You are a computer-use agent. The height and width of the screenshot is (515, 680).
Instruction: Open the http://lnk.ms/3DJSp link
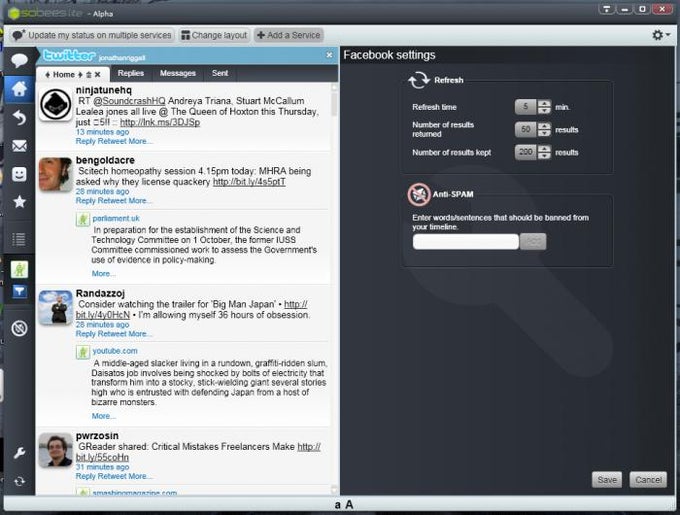click(160, 122)
